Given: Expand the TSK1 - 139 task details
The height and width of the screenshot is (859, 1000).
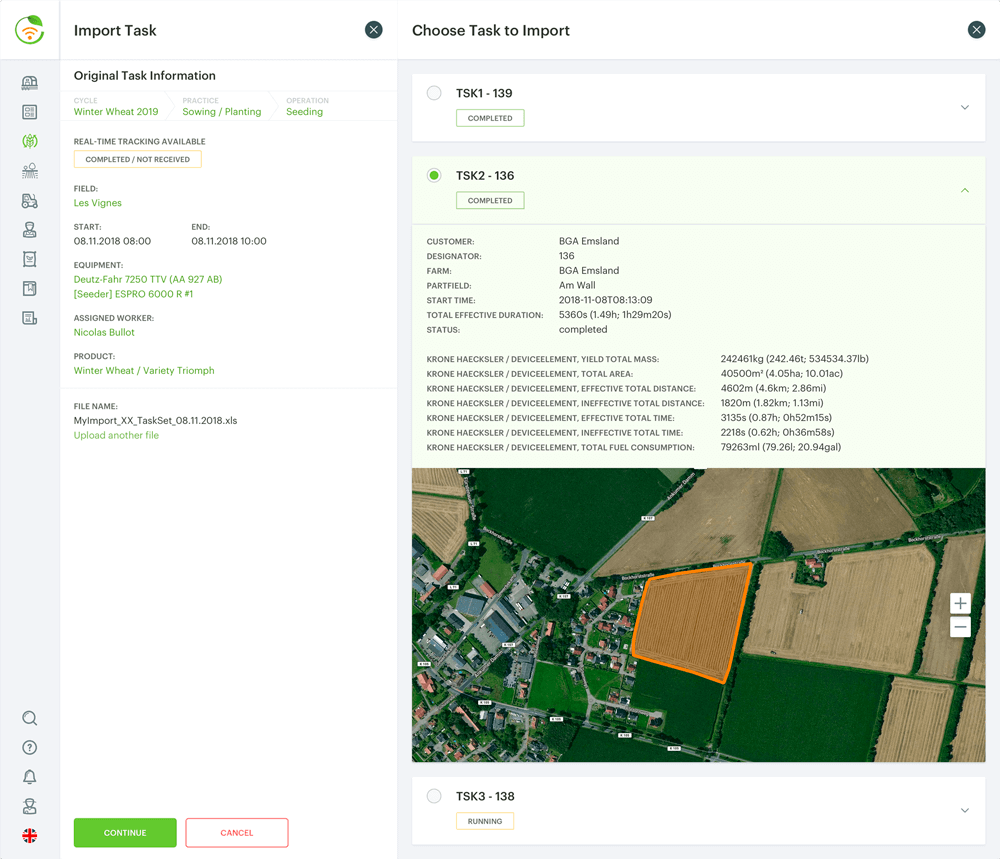Looking at the screenshot, I should tap(965, 108).
